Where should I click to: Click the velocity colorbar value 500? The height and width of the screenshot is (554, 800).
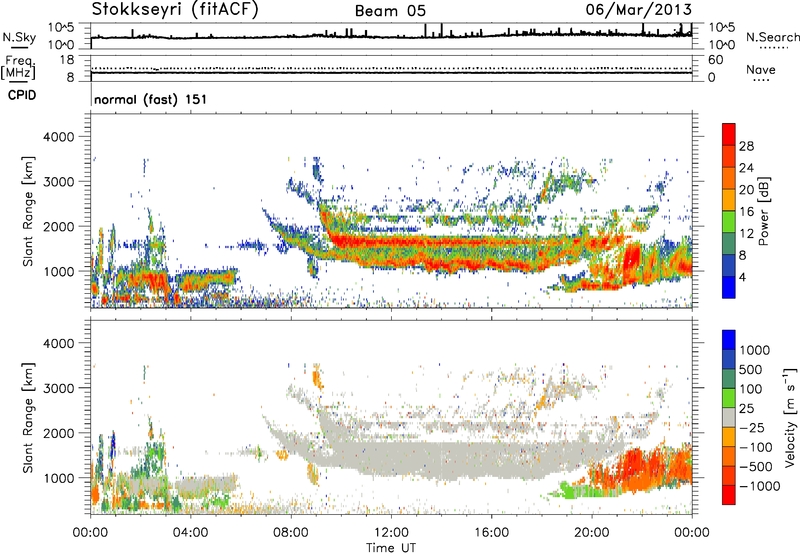[x=751, y=369]
